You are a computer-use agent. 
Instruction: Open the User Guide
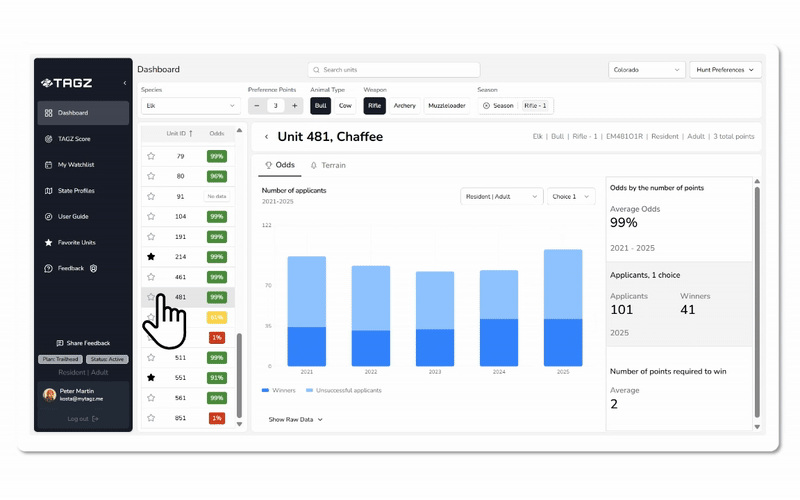pos(72,217)
